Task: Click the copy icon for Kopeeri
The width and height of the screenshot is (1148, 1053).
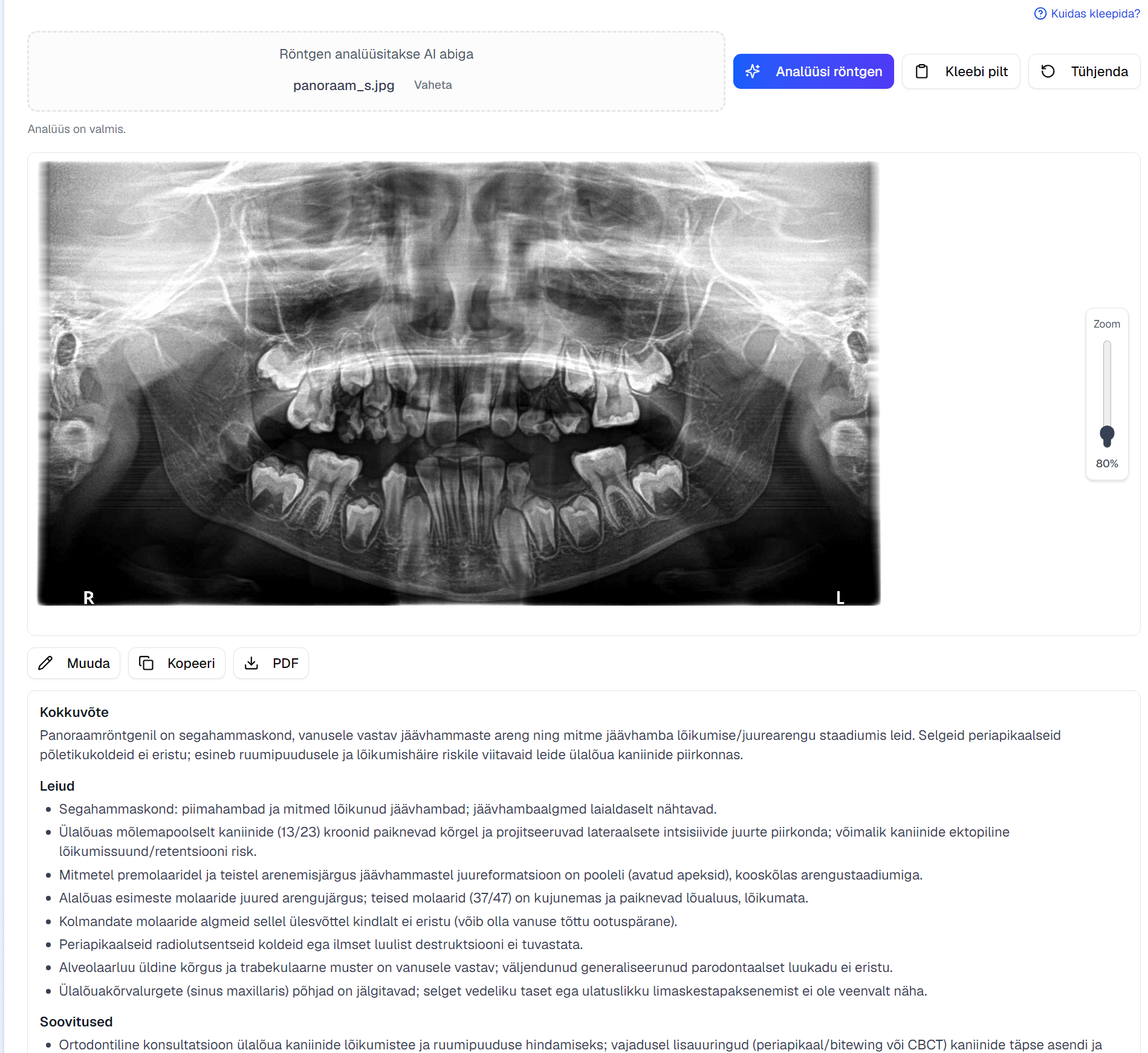Action: click(x=146, y=663)
